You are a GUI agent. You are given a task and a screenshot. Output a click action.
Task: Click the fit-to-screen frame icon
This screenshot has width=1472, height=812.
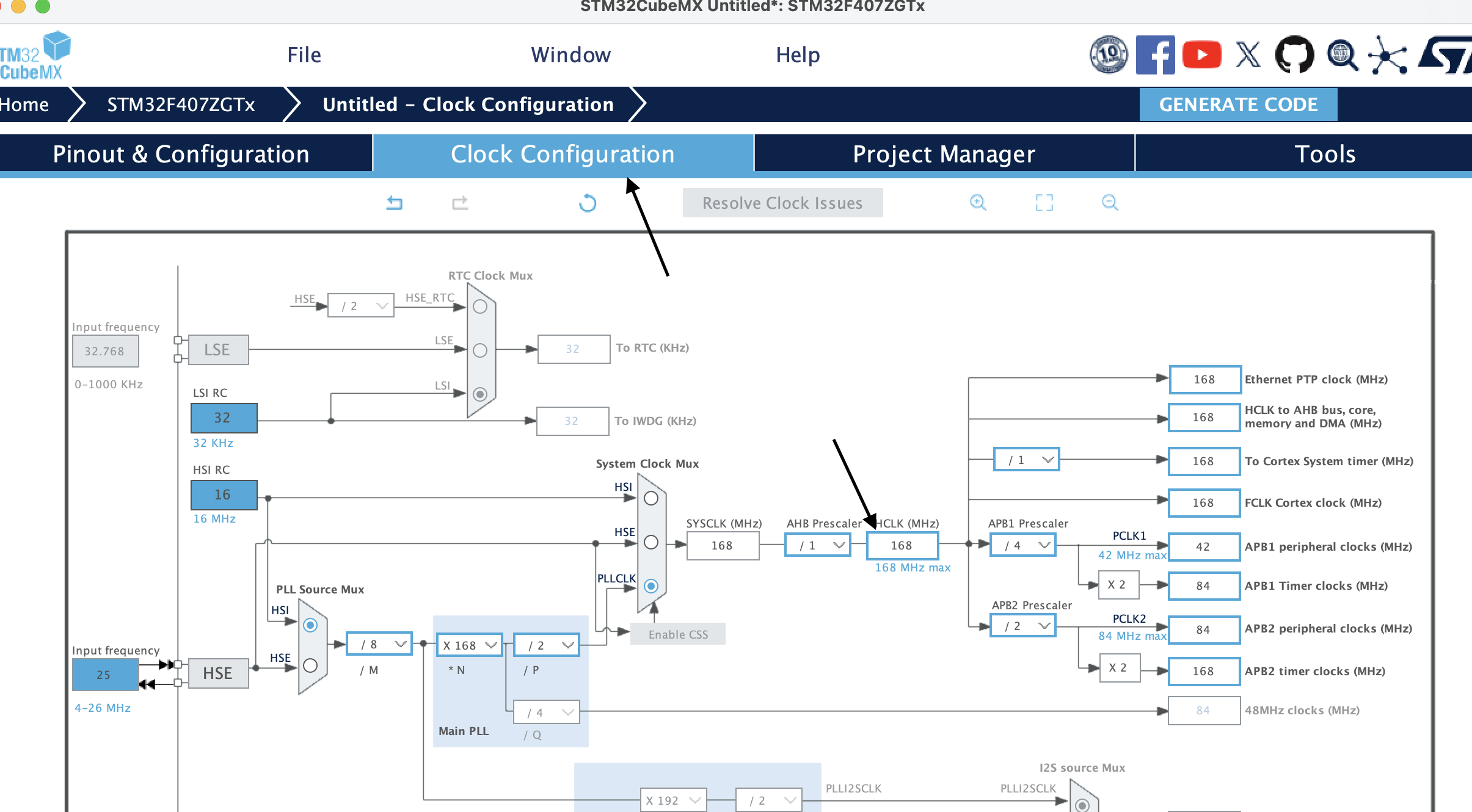coord(1044,203)
